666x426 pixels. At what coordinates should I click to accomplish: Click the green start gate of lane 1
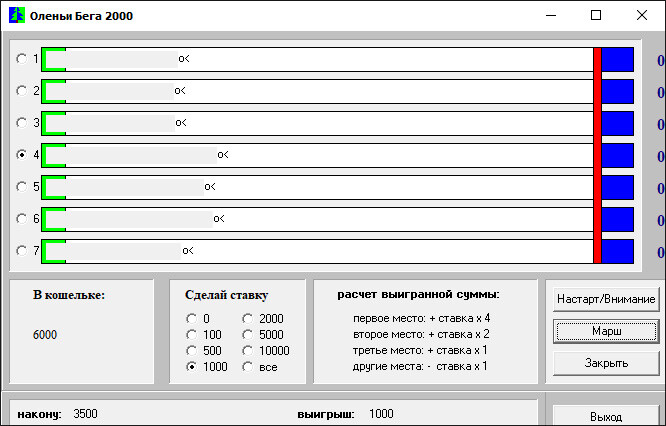click(x=54, y=59)
